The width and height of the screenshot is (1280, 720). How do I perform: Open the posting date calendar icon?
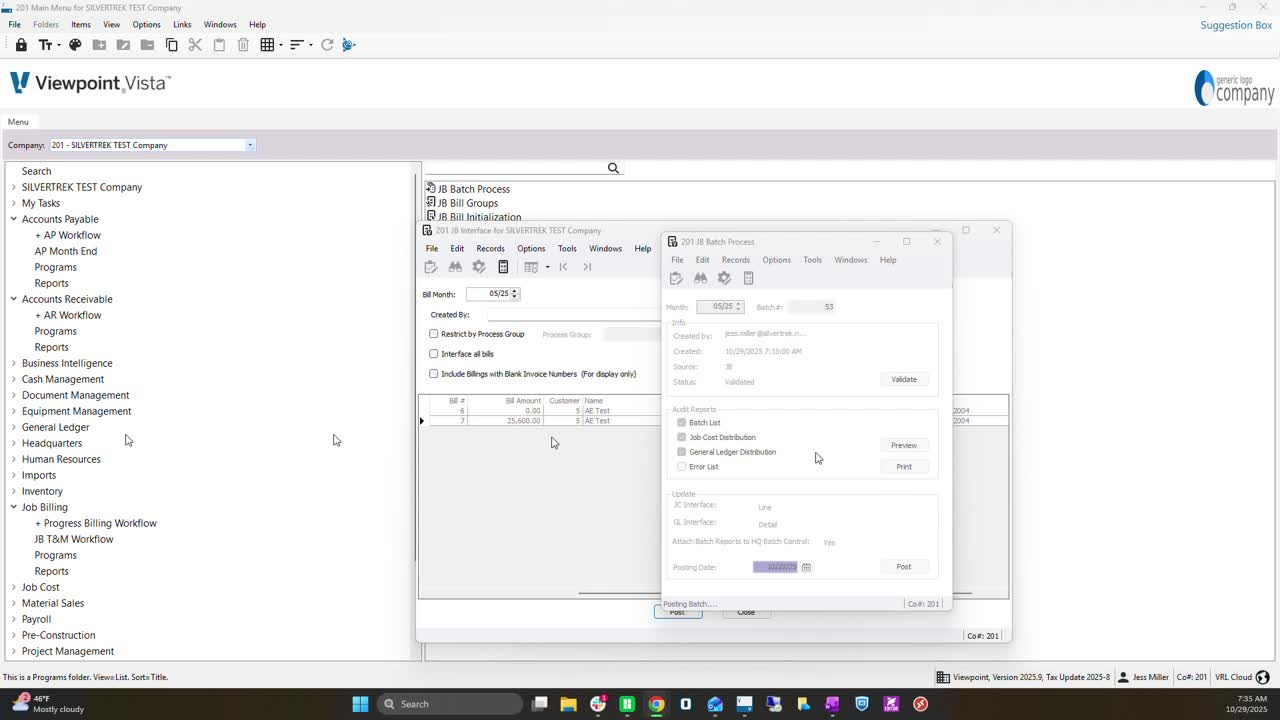[806, 567]
